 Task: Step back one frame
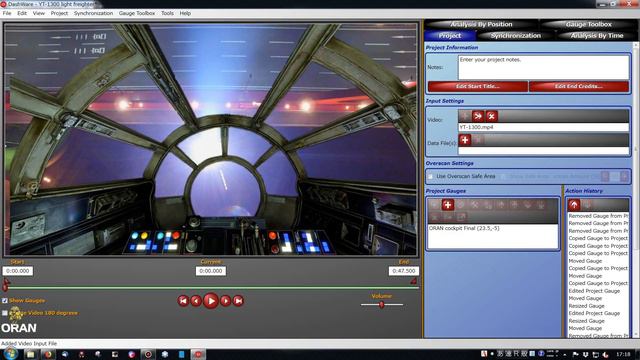click(196, 301)
